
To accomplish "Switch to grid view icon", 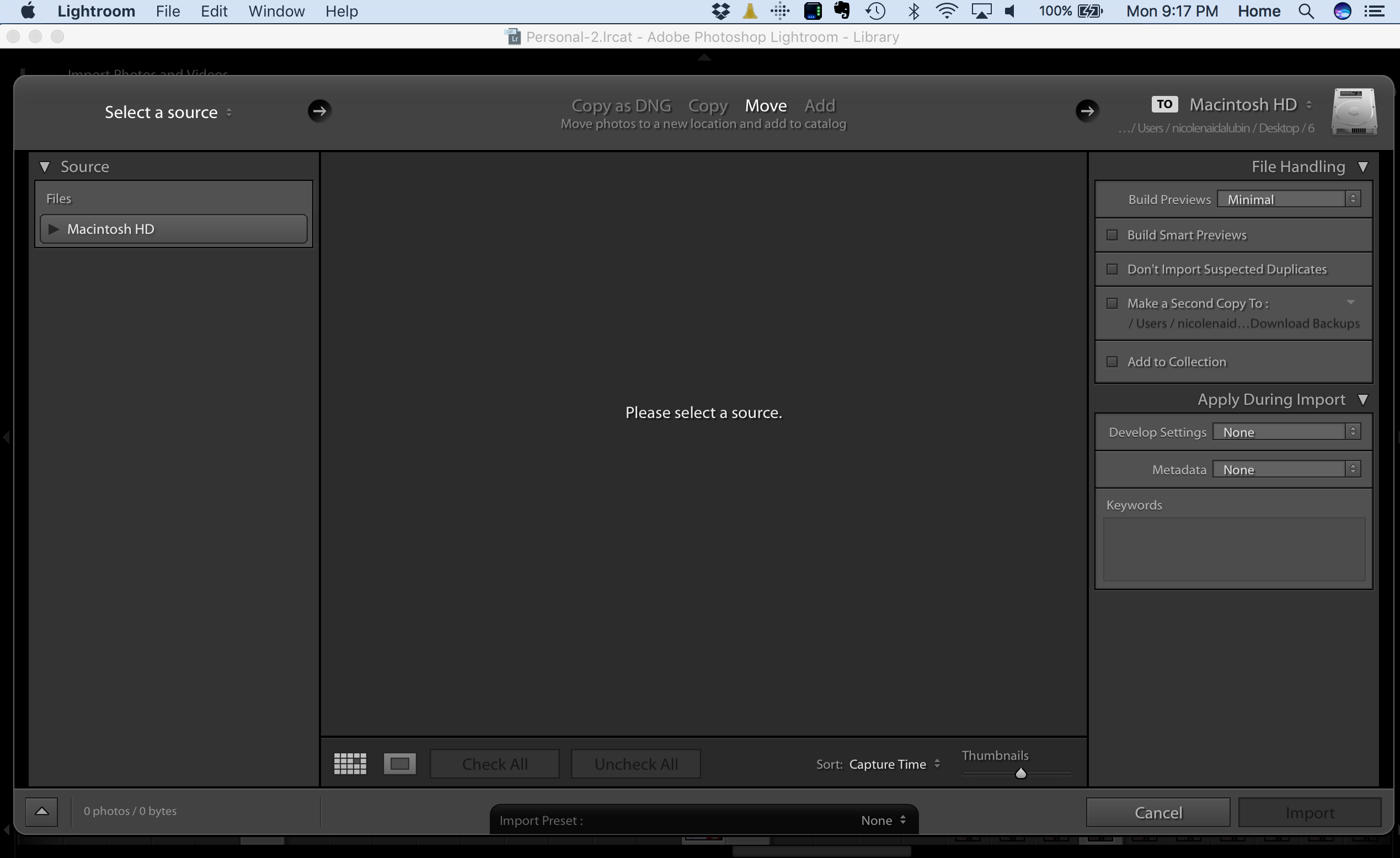I will [x=349, y=764].
